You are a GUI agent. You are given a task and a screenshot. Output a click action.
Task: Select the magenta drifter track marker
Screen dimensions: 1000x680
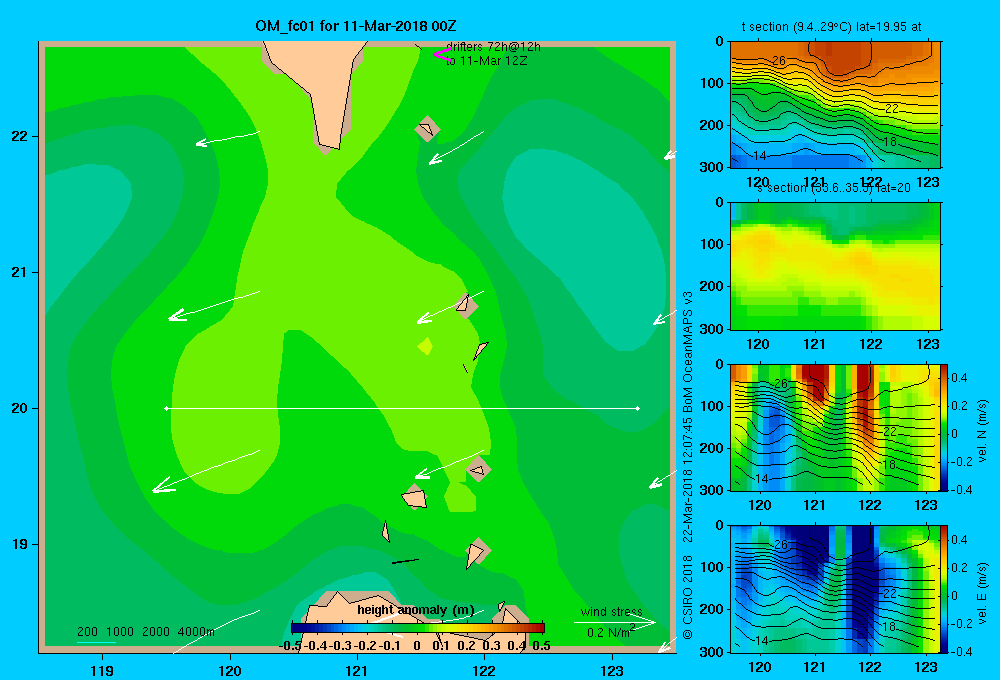[x=443, y=54]
